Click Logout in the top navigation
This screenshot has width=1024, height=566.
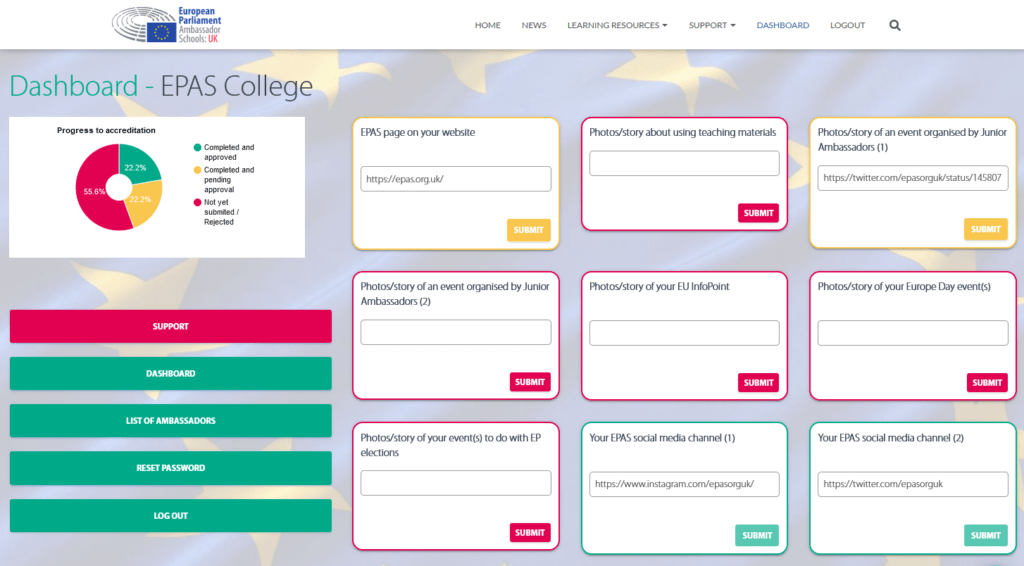847,25
